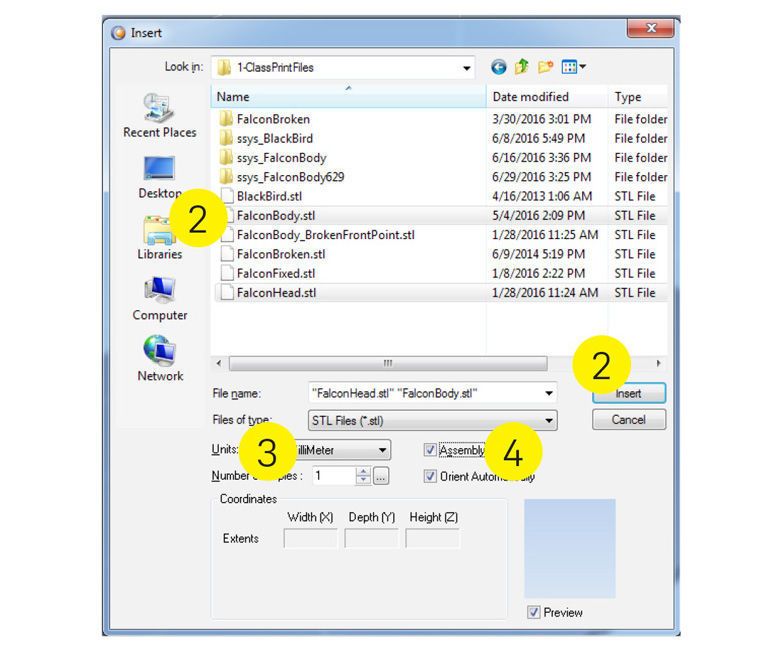The height and width of the screenshot is (650, 781).
Task: Click File folder type for ssys_BlackBird row
Action: [x=641, y=138]
